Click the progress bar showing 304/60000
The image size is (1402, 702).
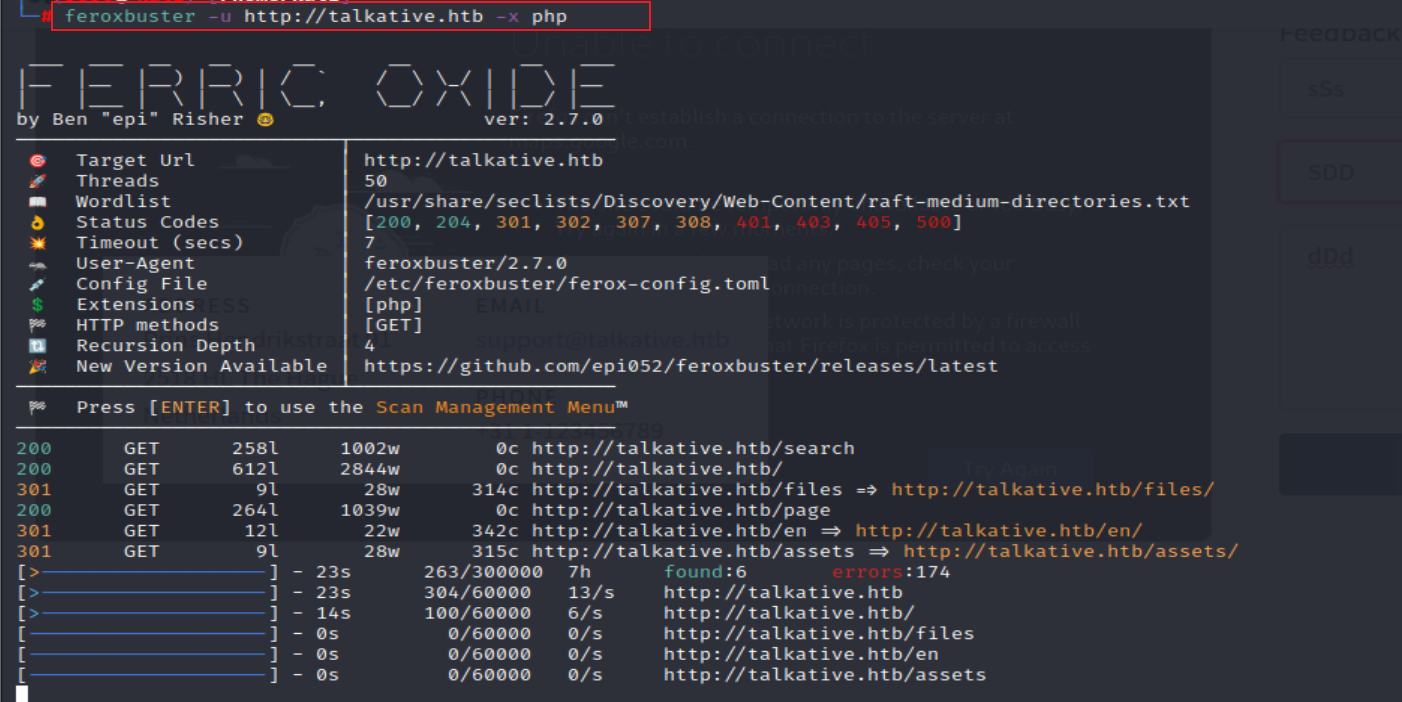148,593
